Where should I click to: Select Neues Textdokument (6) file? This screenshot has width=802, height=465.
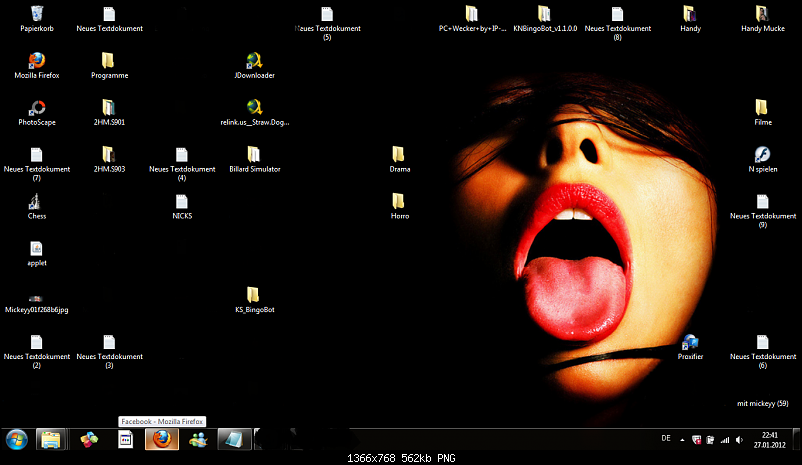(x=763, y=351)
